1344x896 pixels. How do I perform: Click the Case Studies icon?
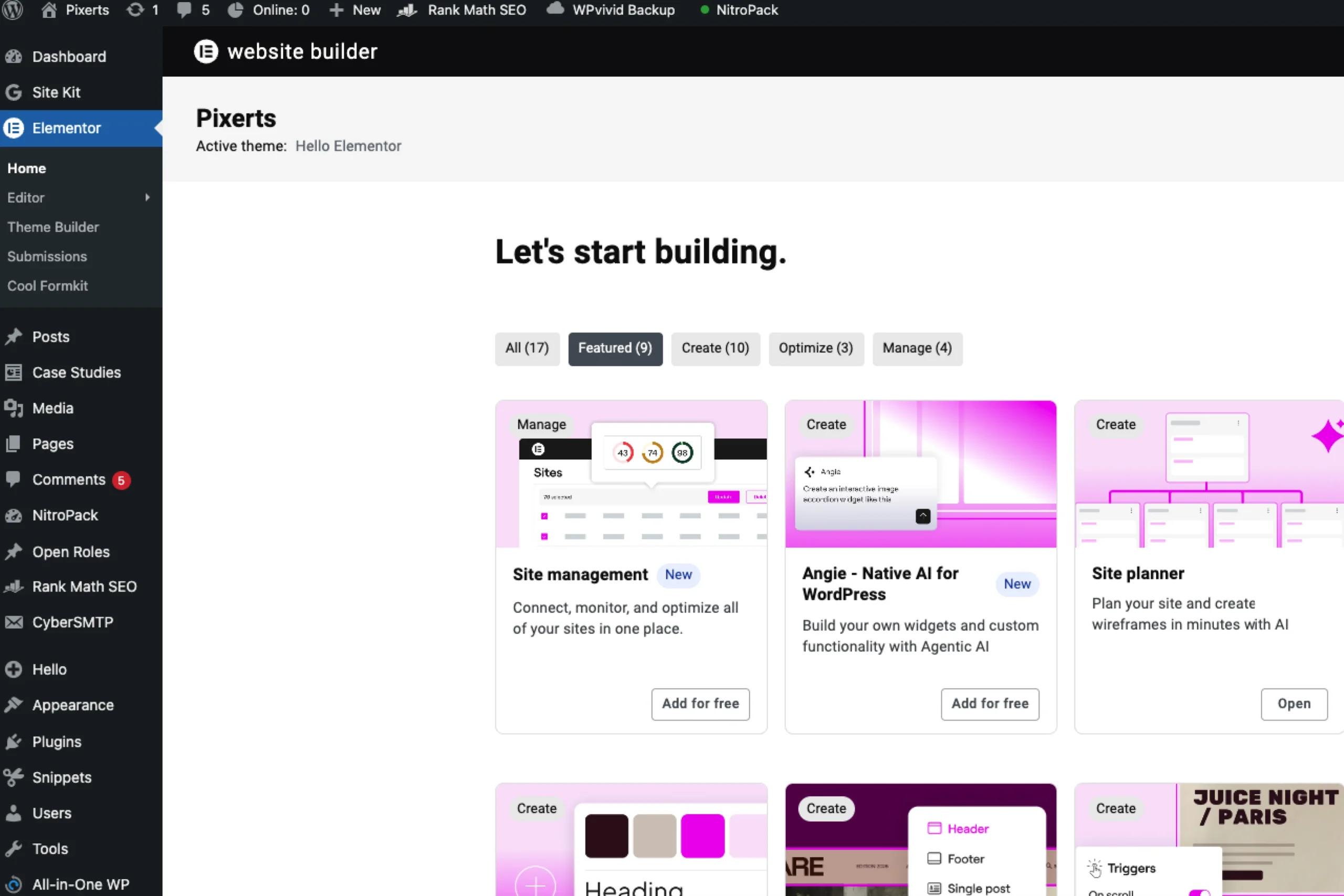(14, 373)
